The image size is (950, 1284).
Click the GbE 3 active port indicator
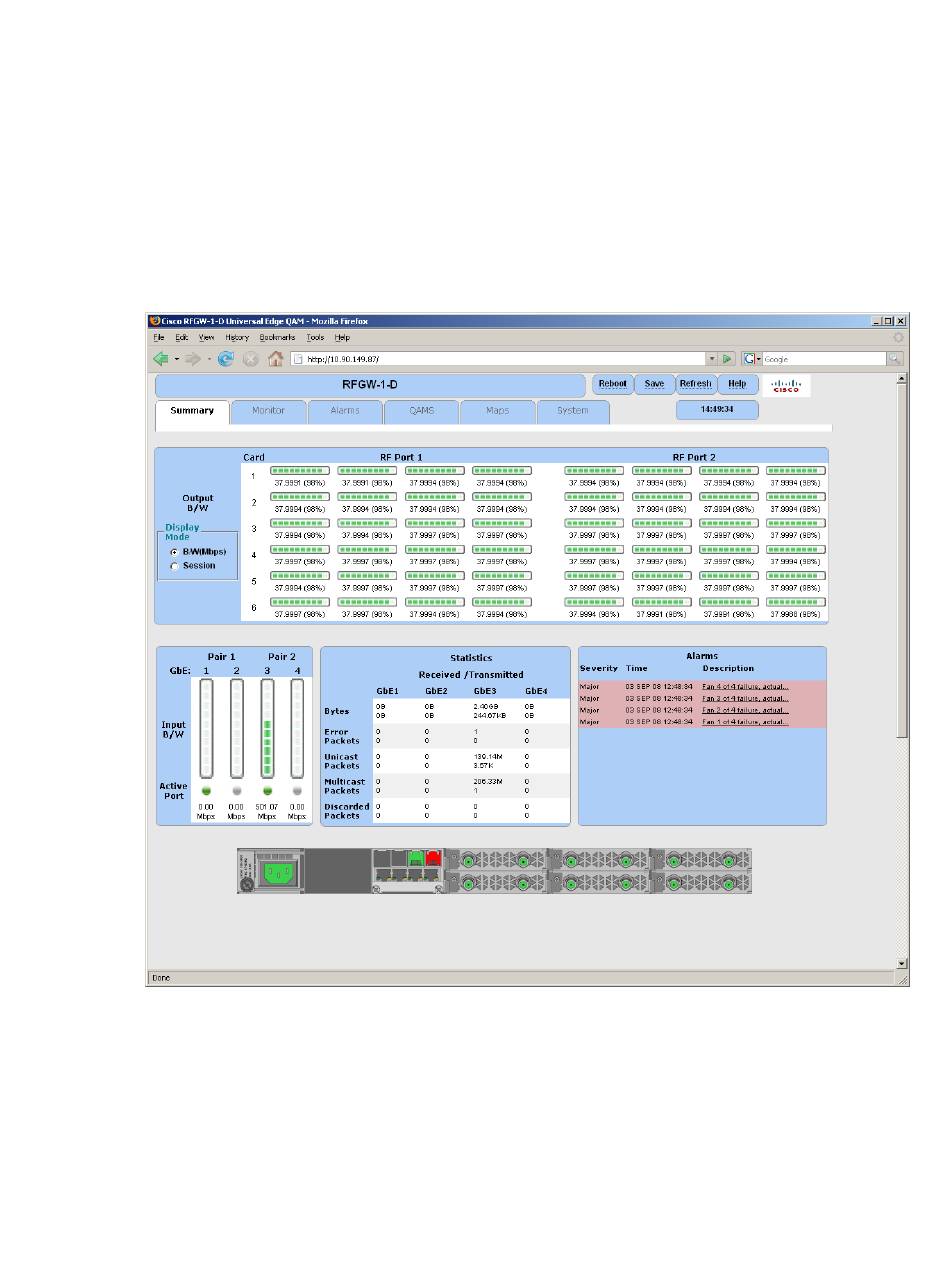click(267, 790)
